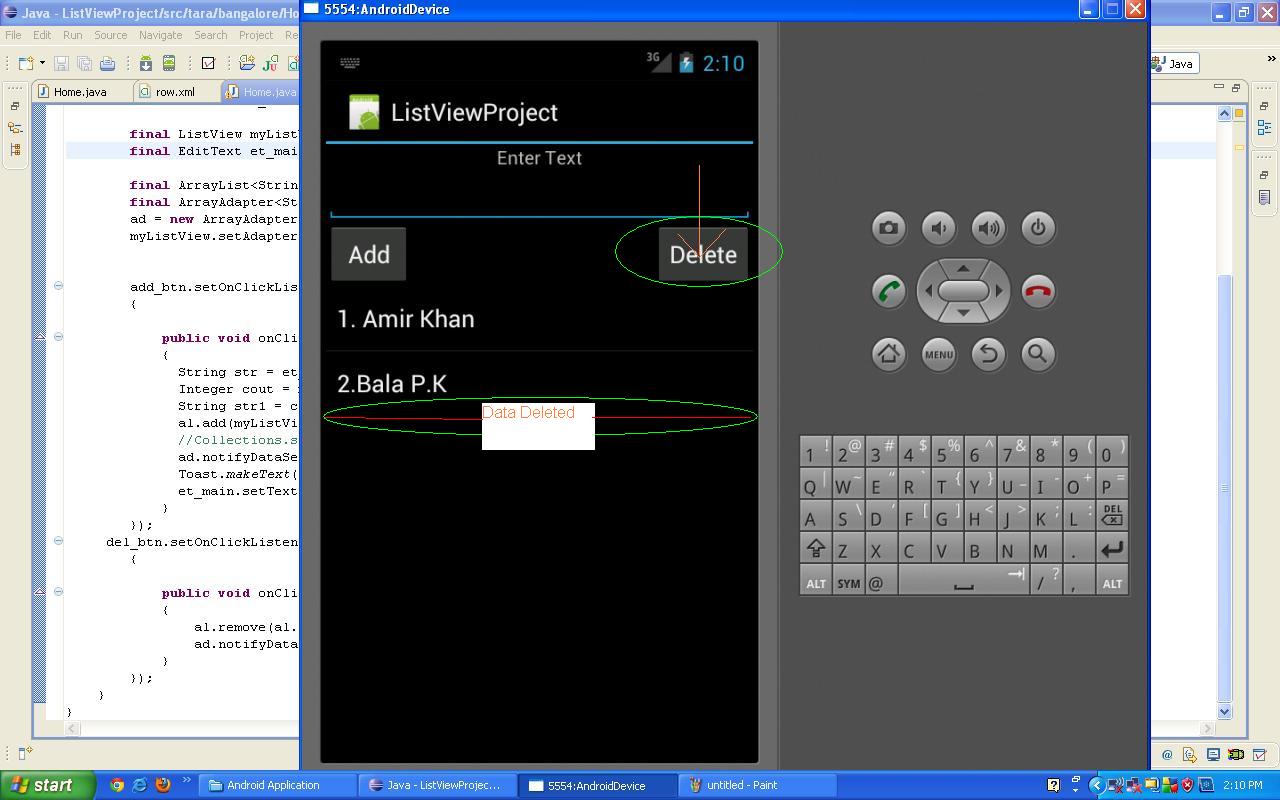Click the emulator Back button
The width and height of the screenshot is (1280, 800).
pos(988,354)
